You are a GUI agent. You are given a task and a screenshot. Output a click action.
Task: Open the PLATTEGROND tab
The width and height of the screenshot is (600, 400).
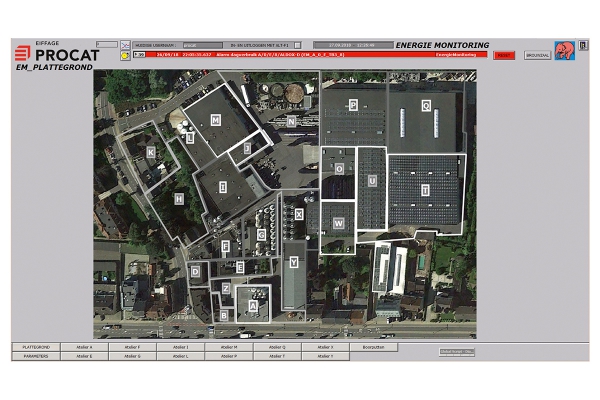pyautogui.click(x=36, y=347)
